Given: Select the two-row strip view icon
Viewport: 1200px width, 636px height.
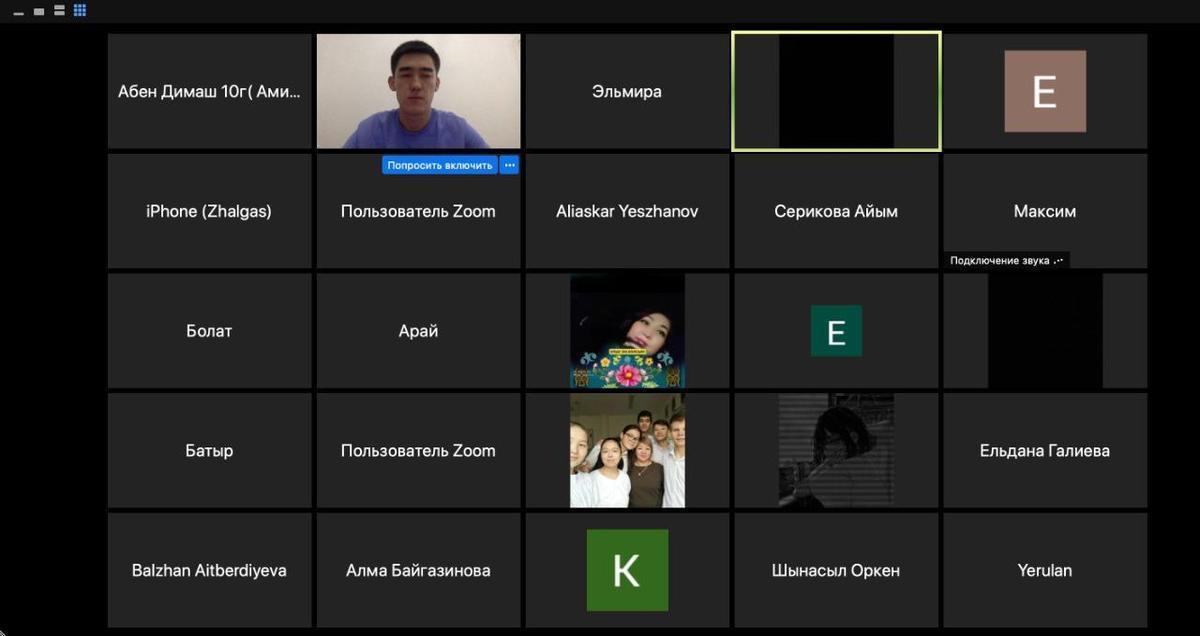Looking at the screenshot, I should tap(59, 11).
